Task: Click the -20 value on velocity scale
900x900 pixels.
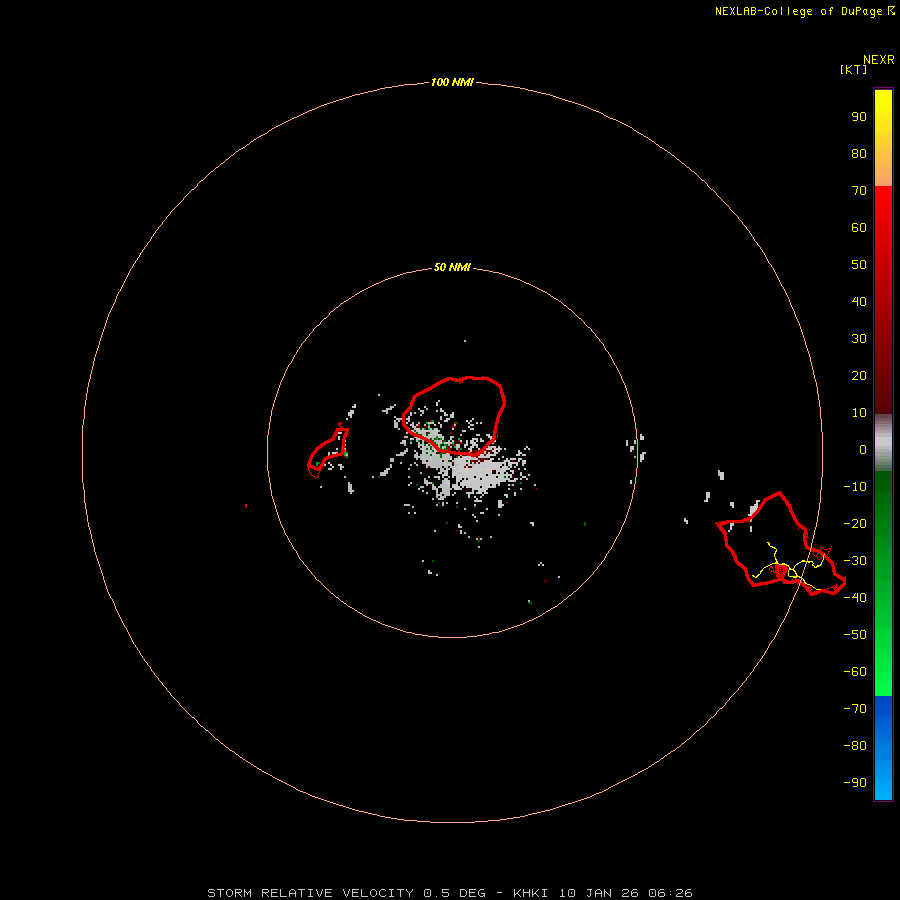Action: 855,523
